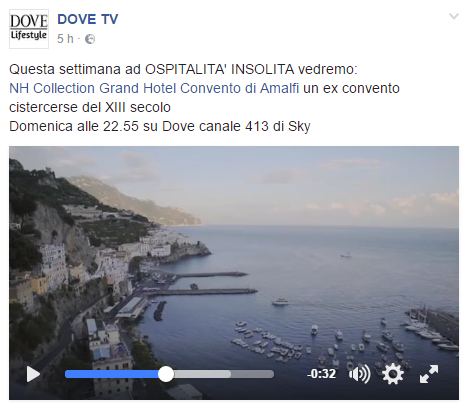Seek to the dark unbuffered end of timeline
The image size is (471, 416).
click(x=252, y=374)
